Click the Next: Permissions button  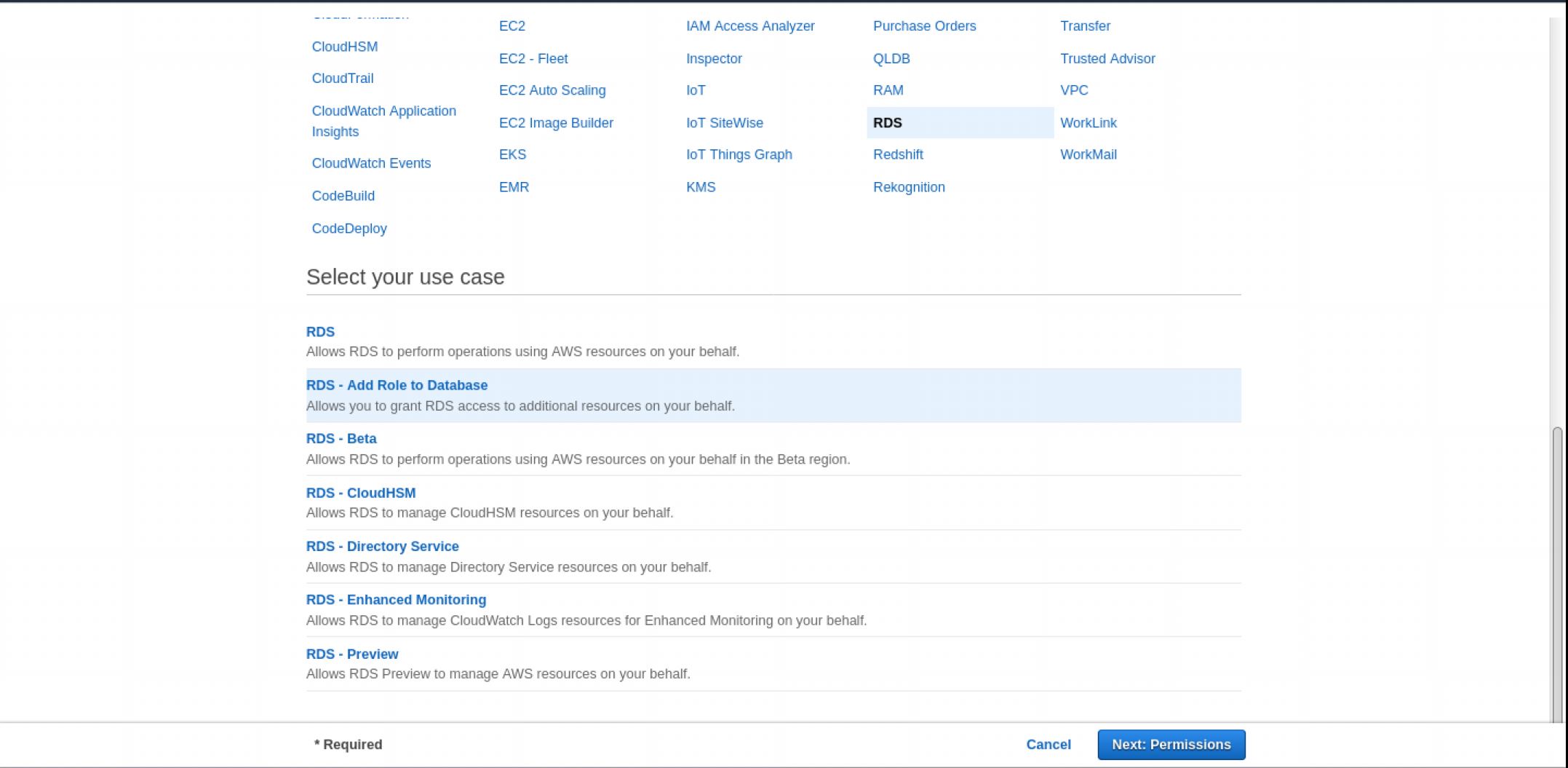[x=1171, y=745]
